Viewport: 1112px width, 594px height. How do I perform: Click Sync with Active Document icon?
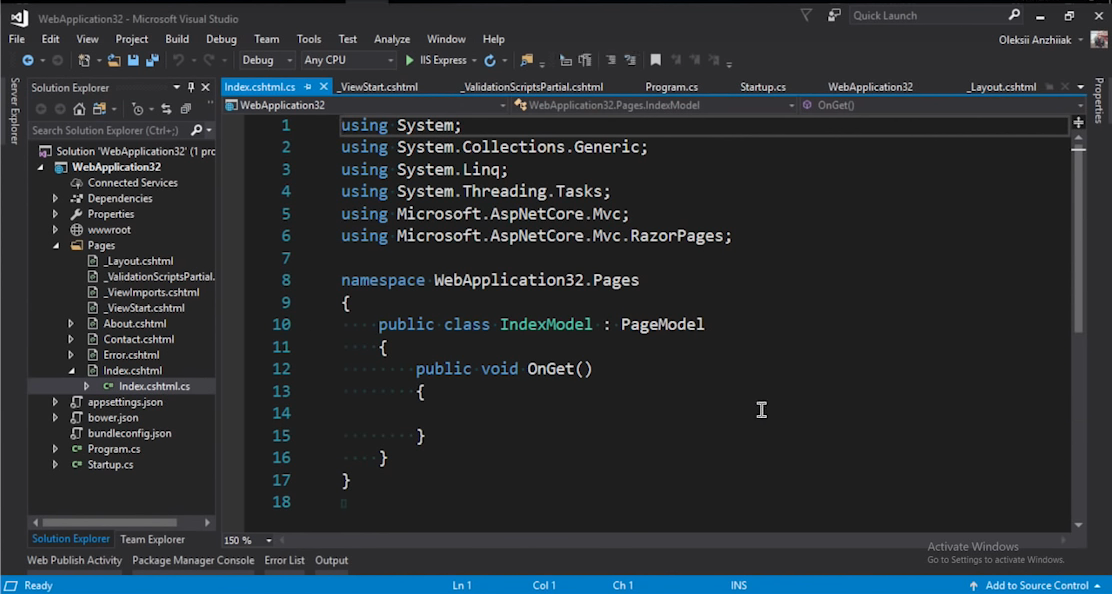point(166,109)
